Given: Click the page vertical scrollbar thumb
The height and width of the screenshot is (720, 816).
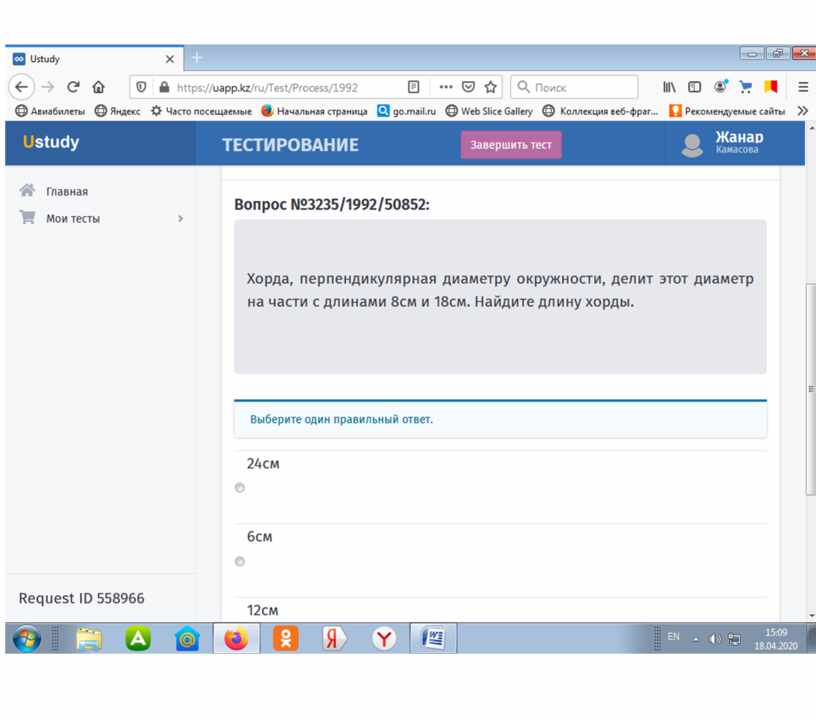Looking at the screenshot, I should point(810,389).
